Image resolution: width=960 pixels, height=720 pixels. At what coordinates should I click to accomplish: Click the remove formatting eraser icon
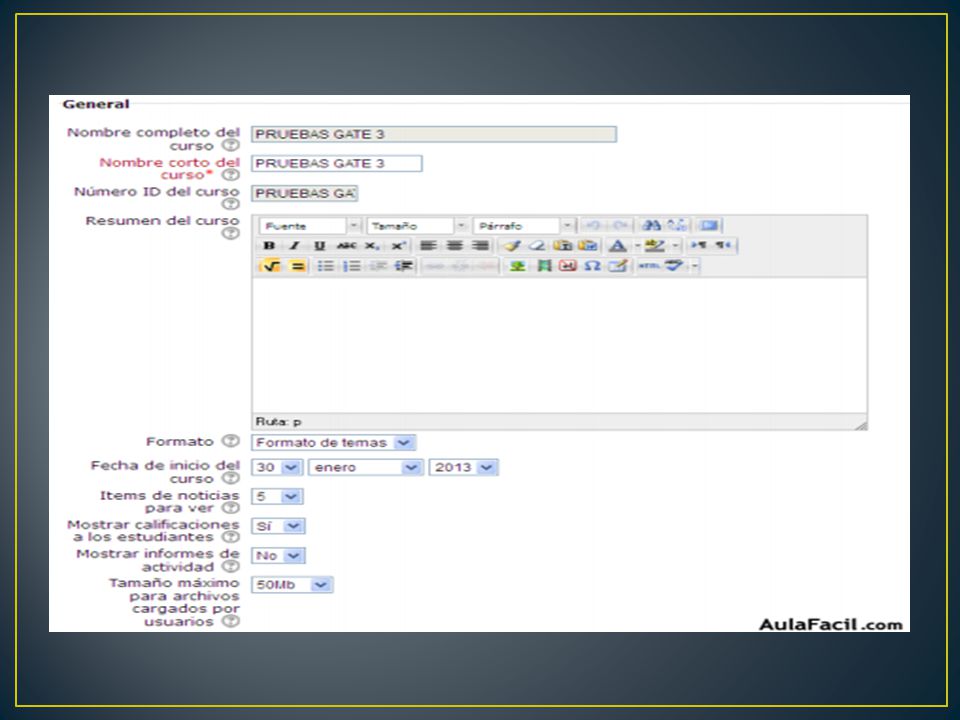coord(537,246)
